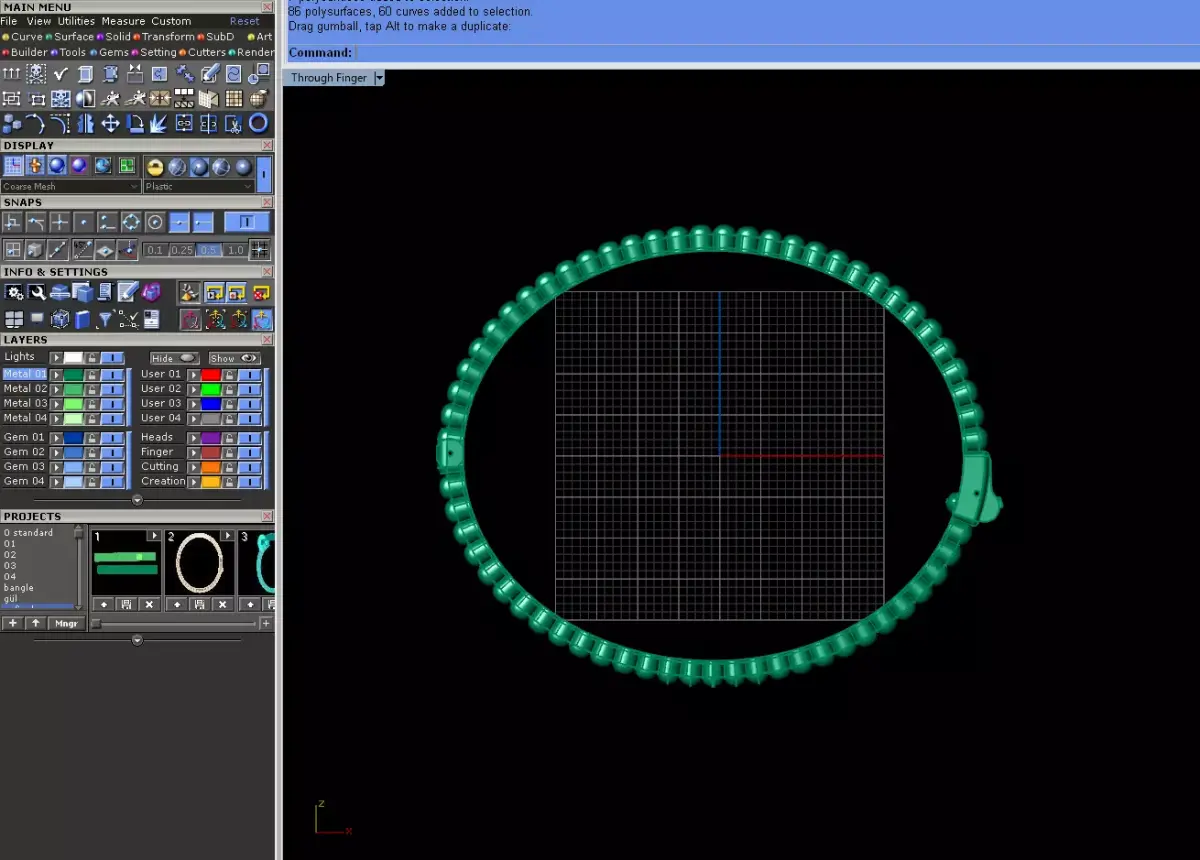
Task: Click the chain link join icon
Action: coord(184,122)
